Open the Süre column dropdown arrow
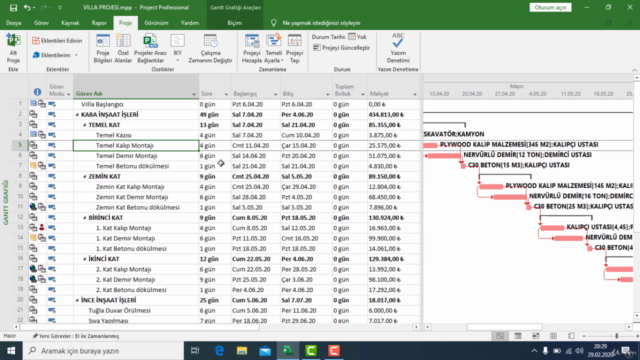This screenshot has height=360, width=640. (x=226, y=94)
